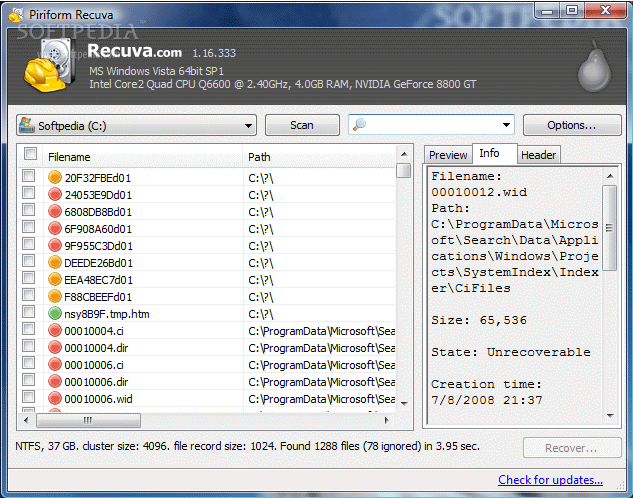Click the file list scroll right arrow
Screen dimensions: 633x498
click(x=386, y=420)
